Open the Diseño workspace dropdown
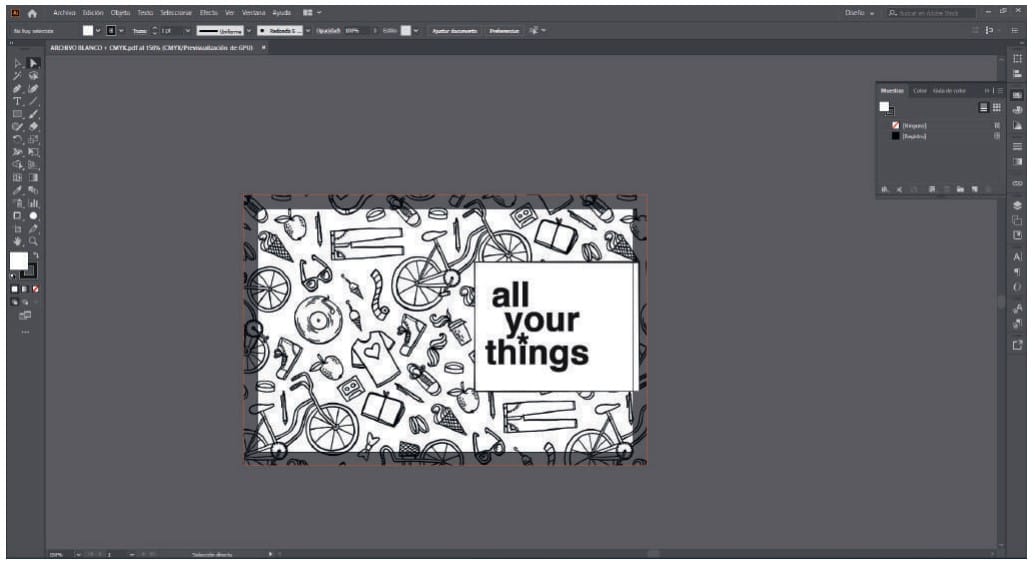Screen dimensions: 1035x566 858,13
